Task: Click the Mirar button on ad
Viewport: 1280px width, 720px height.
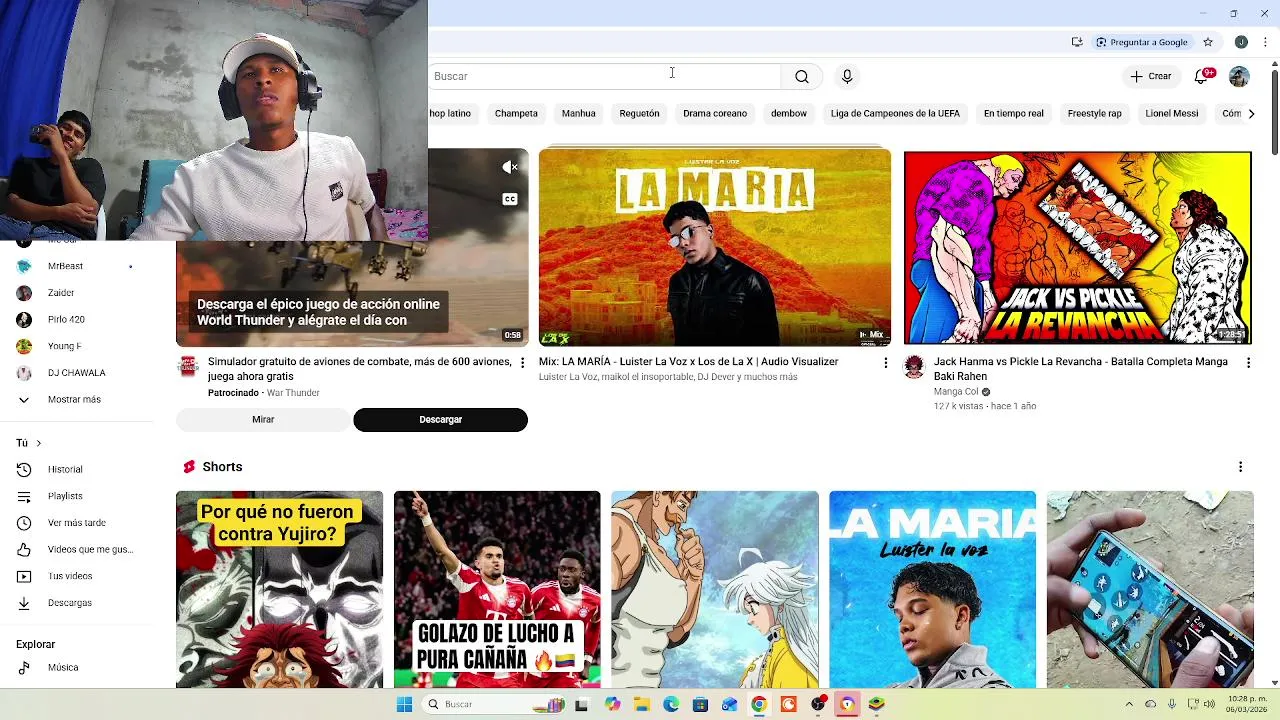Action: pyautogui.click(x=263, y=420)
